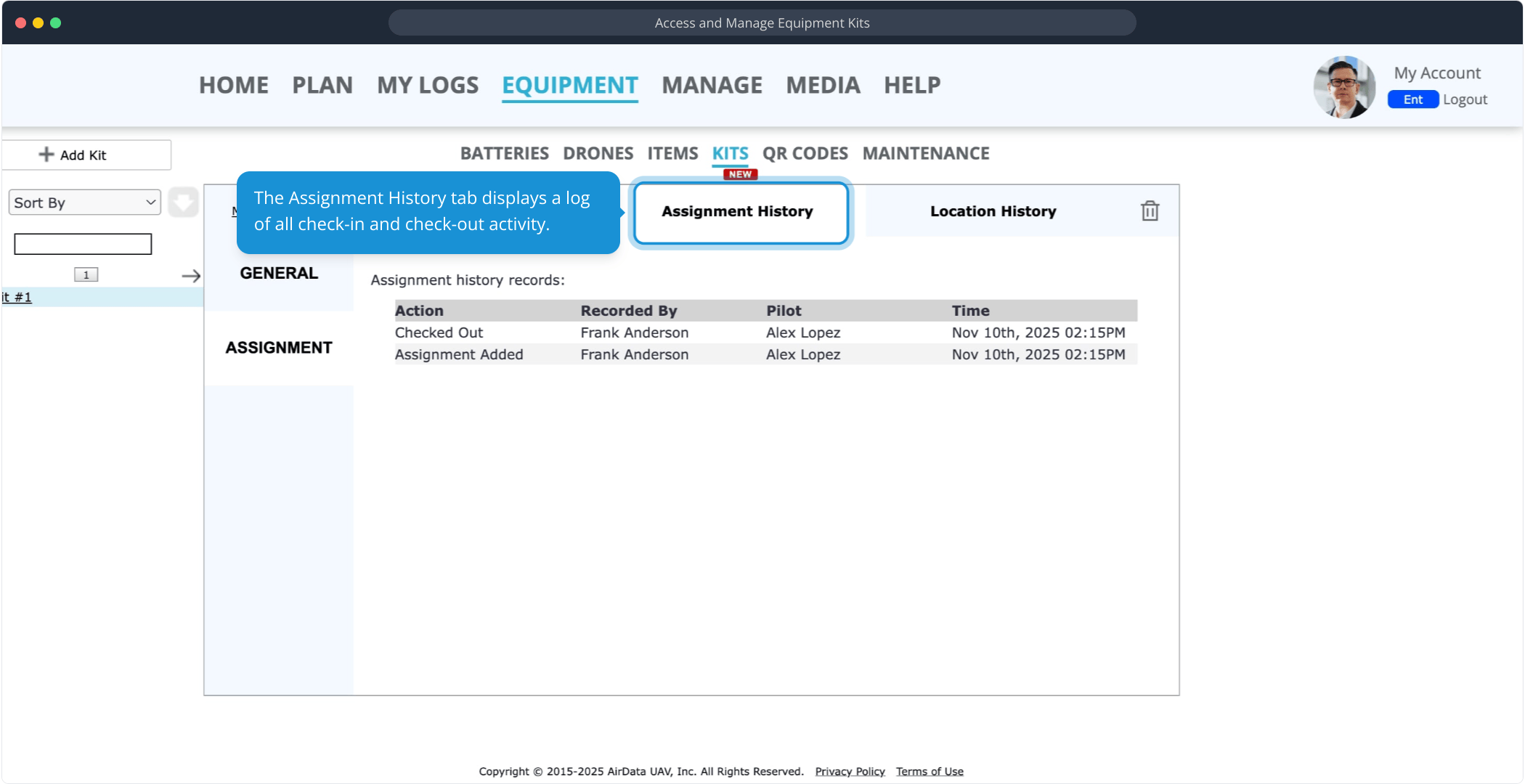Select the Assignment History tab
Screen dimensions: 1525x784
coord(737,211)
